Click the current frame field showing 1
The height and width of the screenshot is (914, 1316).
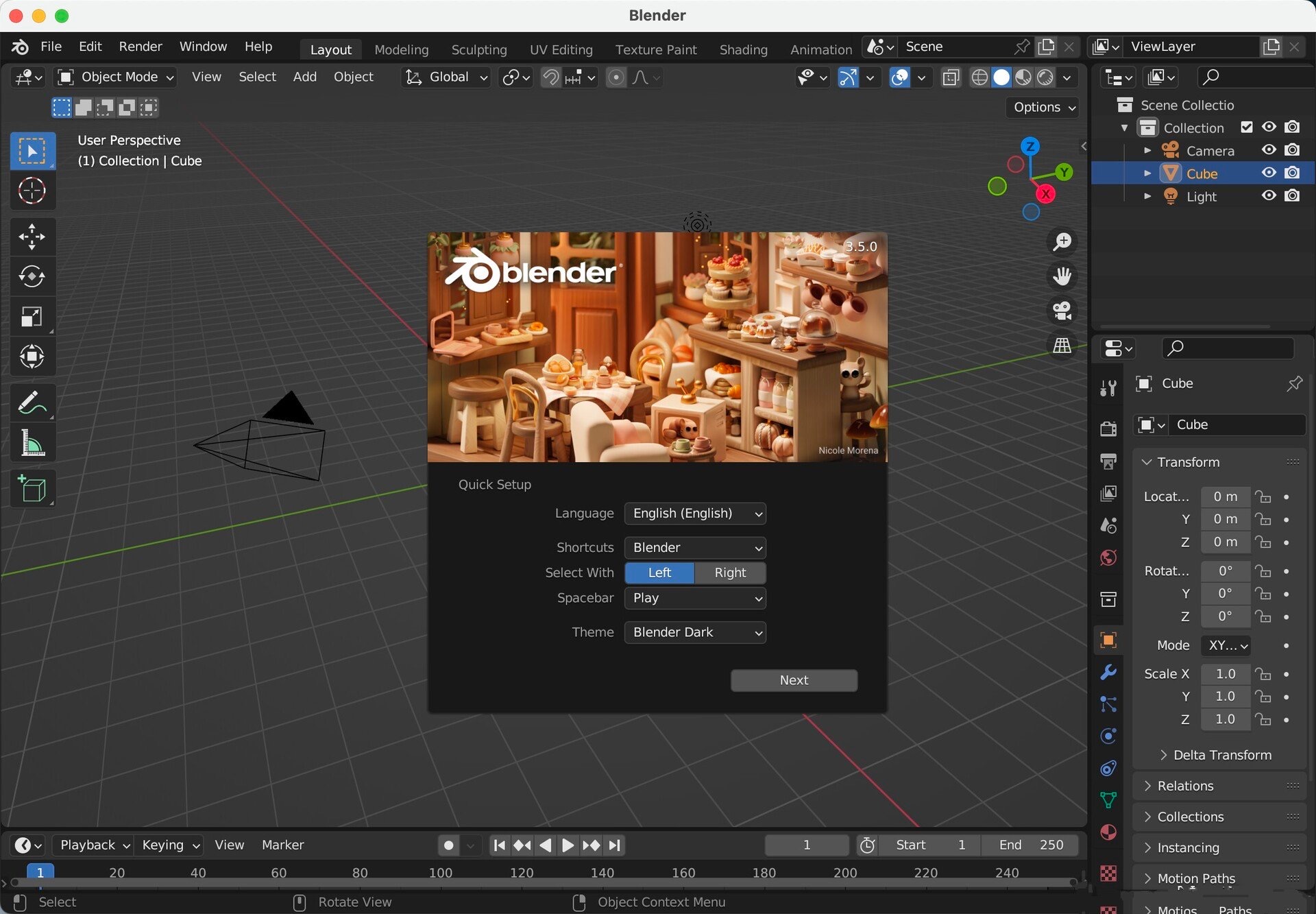point(807,845)
